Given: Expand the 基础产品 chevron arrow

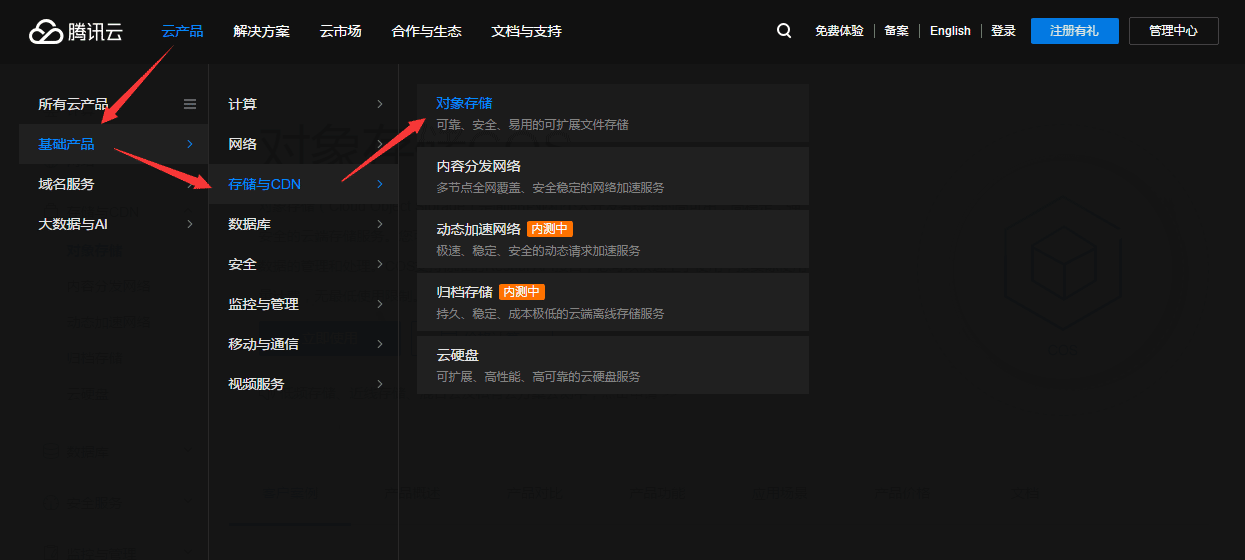Looking at the screenshot, I should [x=190, y=144].
